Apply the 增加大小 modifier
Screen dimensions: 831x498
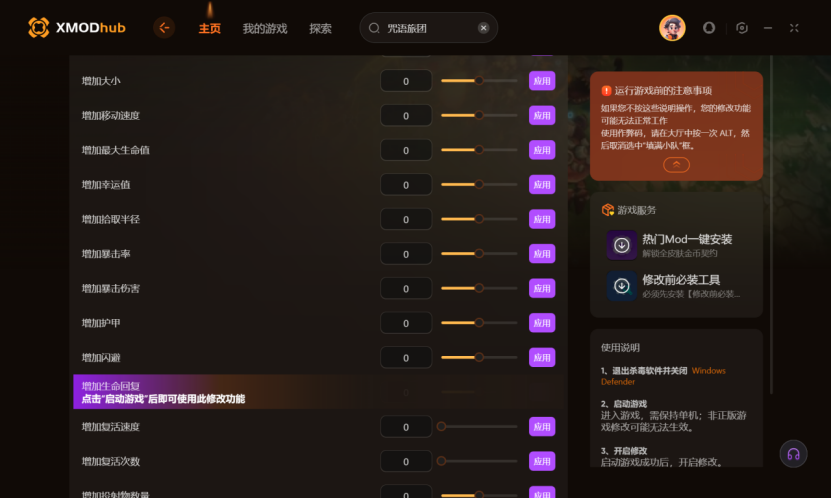[x=542, y=81]
